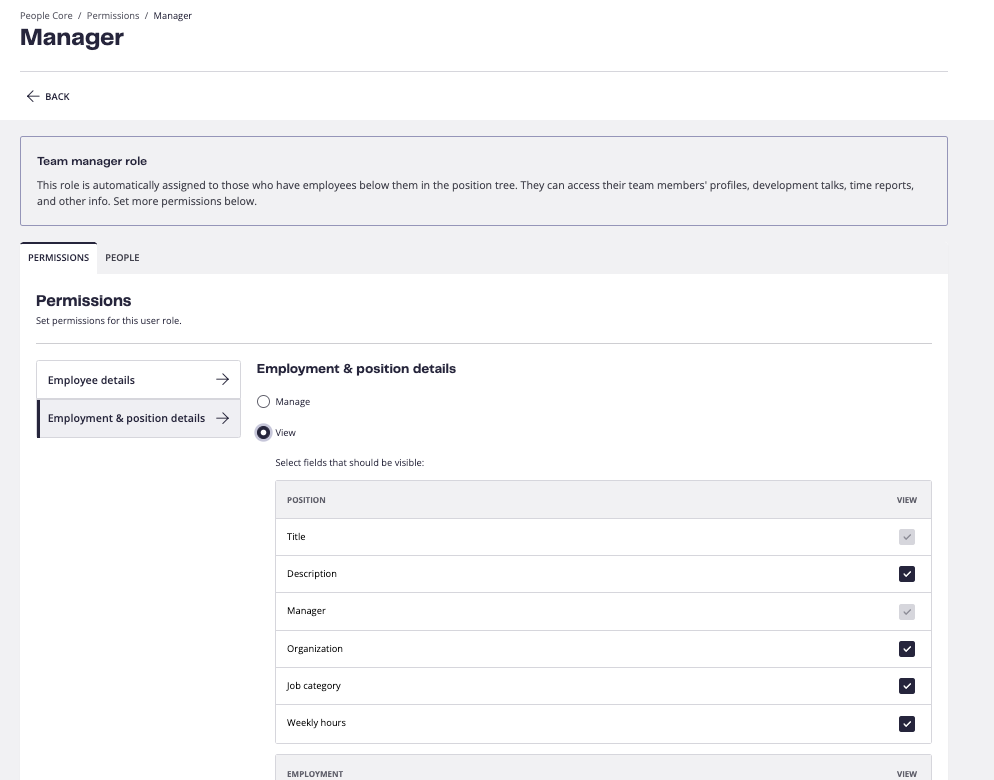
Task: Select the View radio button
Action: click(263, 432)
